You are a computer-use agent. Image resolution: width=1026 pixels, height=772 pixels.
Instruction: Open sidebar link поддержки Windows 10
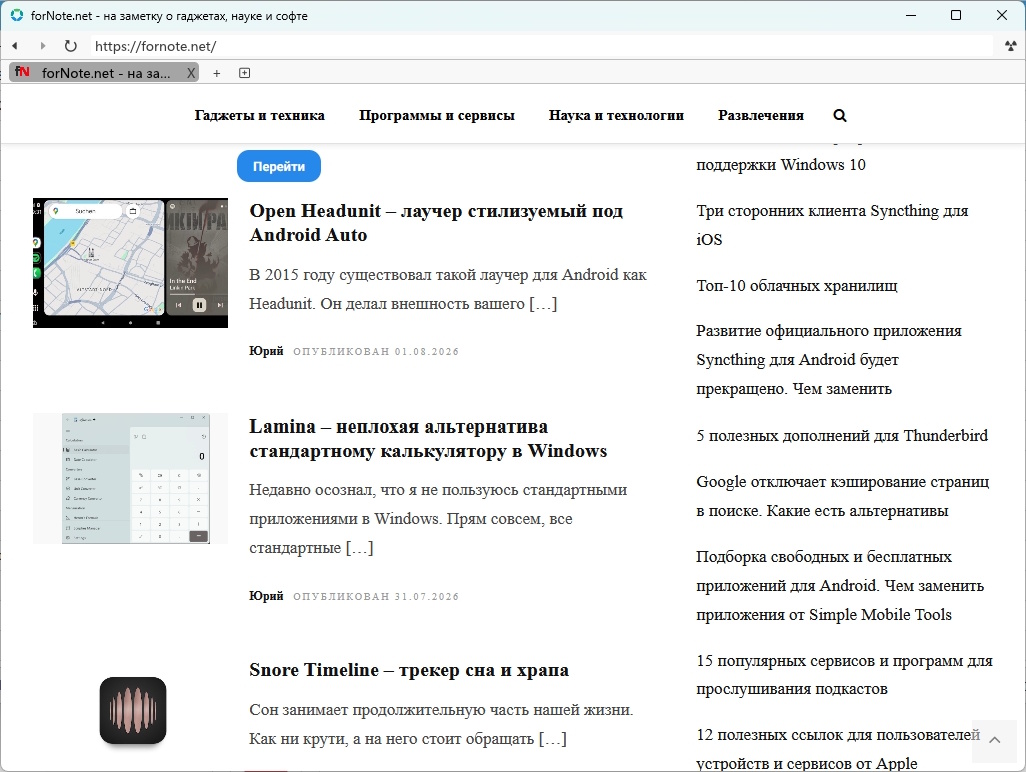pyautogui.click(x=781, y=165)
